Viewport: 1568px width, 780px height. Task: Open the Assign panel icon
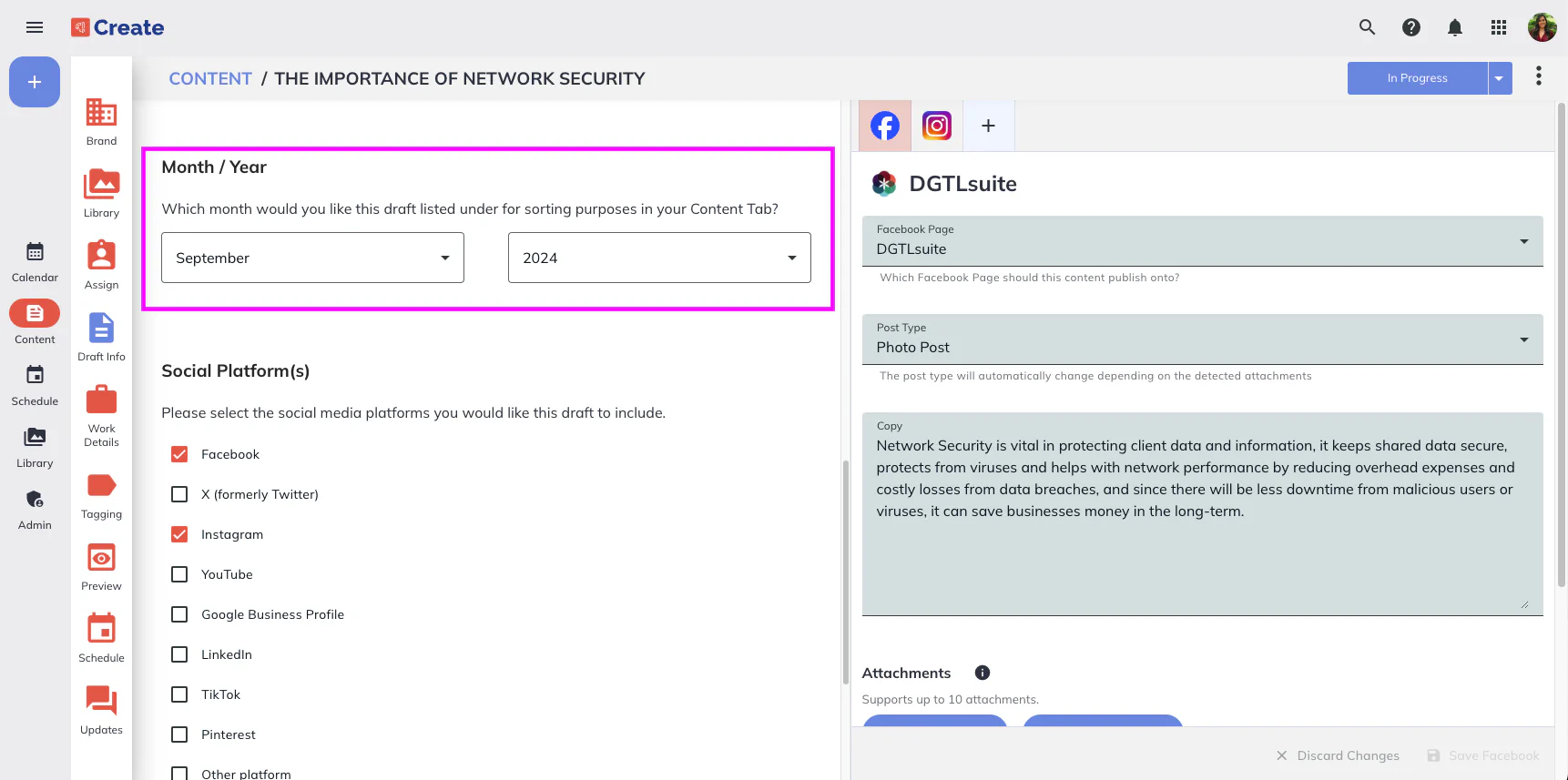coord(101,256)
